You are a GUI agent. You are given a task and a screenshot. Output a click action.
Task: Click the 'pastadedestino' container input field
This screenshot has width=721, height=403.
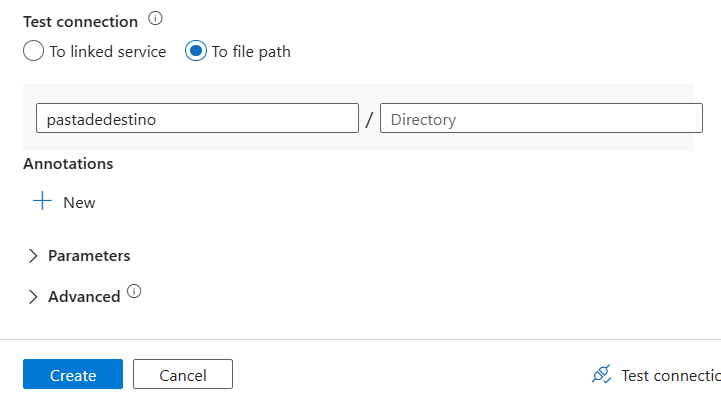[x=196, y=119]
